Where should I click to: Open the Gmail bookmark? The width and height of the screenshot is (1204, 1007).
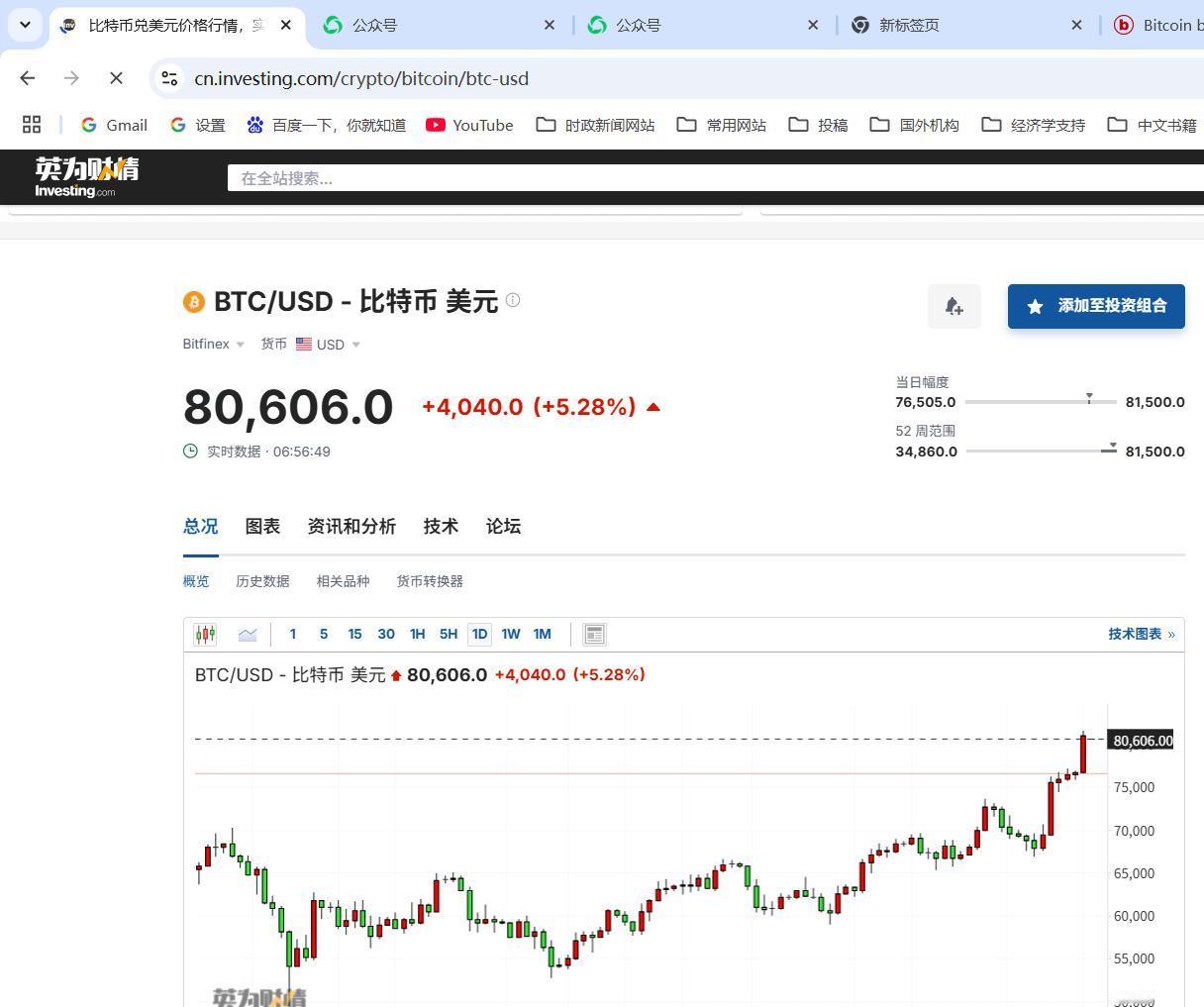click(114, 125)
